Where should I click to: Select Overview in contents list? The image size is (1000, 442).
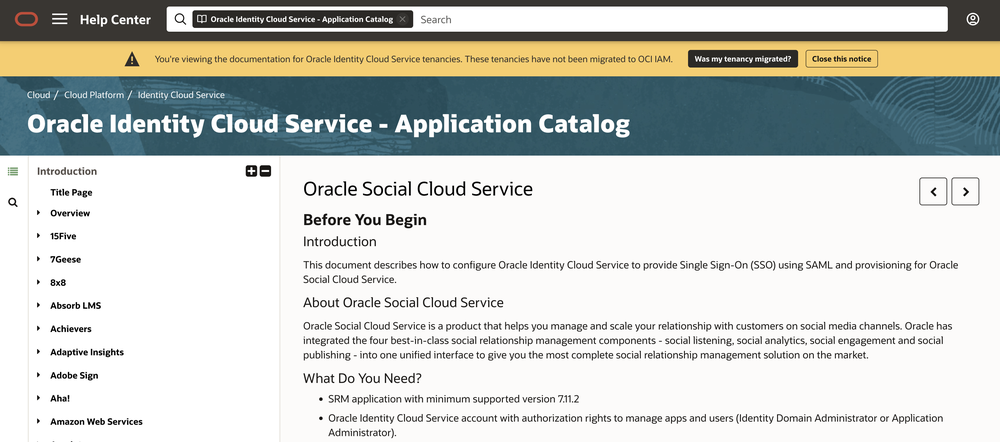click(70, 213)
